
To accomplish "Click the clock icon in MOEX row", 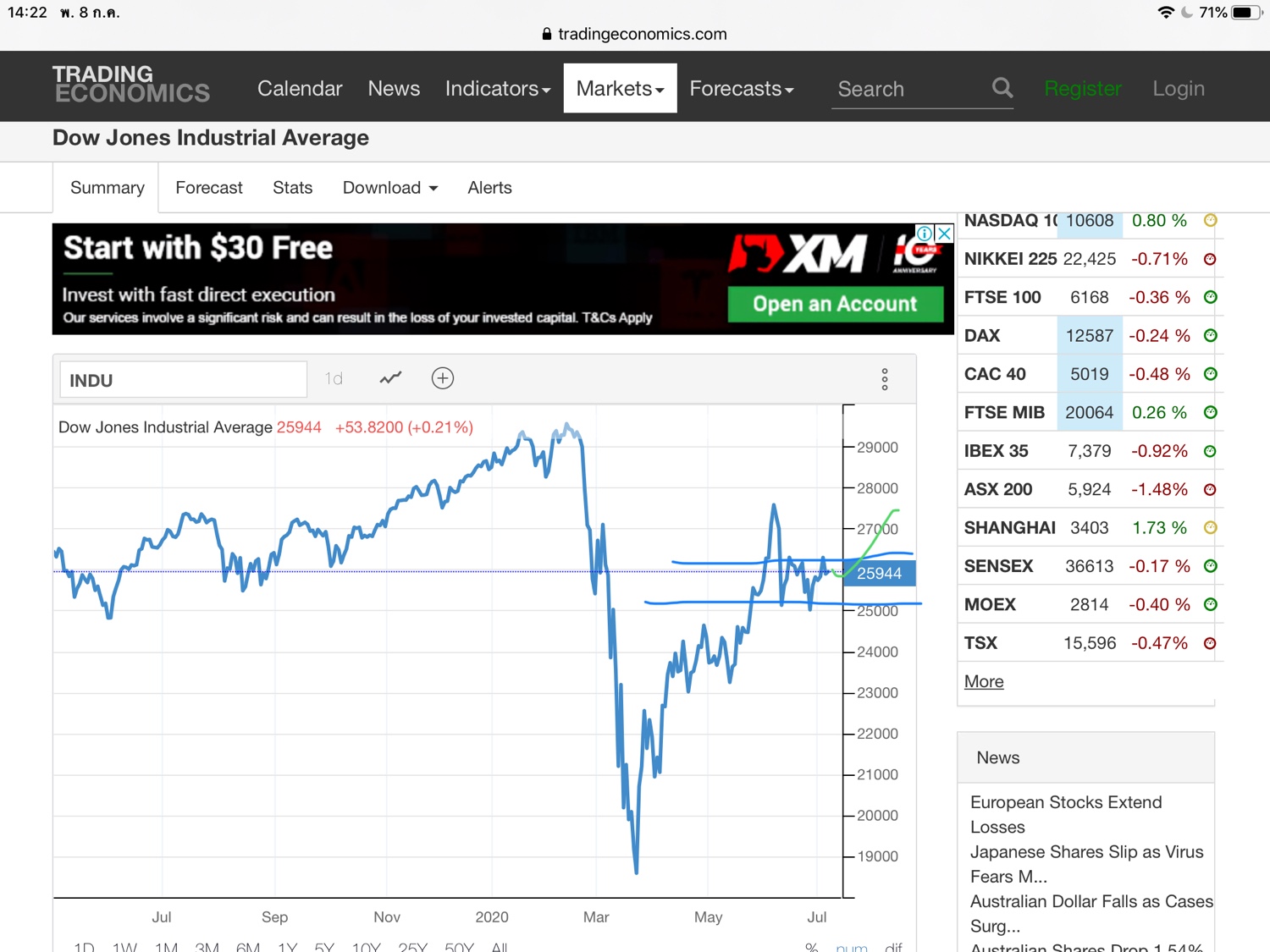I will (x=1211, y=604).
